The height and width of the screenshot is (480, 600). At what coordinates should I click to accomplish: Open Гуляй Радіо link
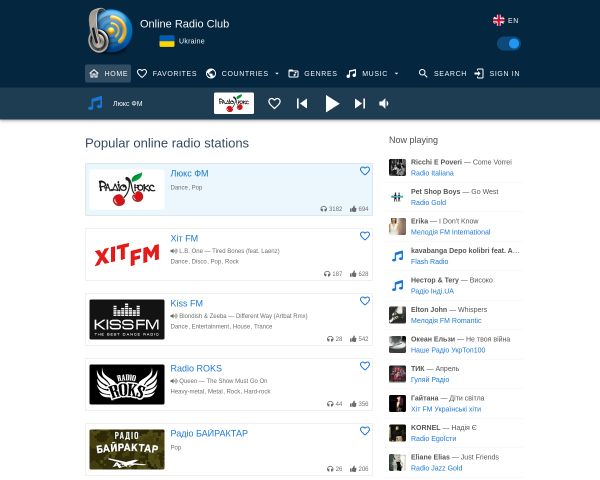[x=430, y=379]
